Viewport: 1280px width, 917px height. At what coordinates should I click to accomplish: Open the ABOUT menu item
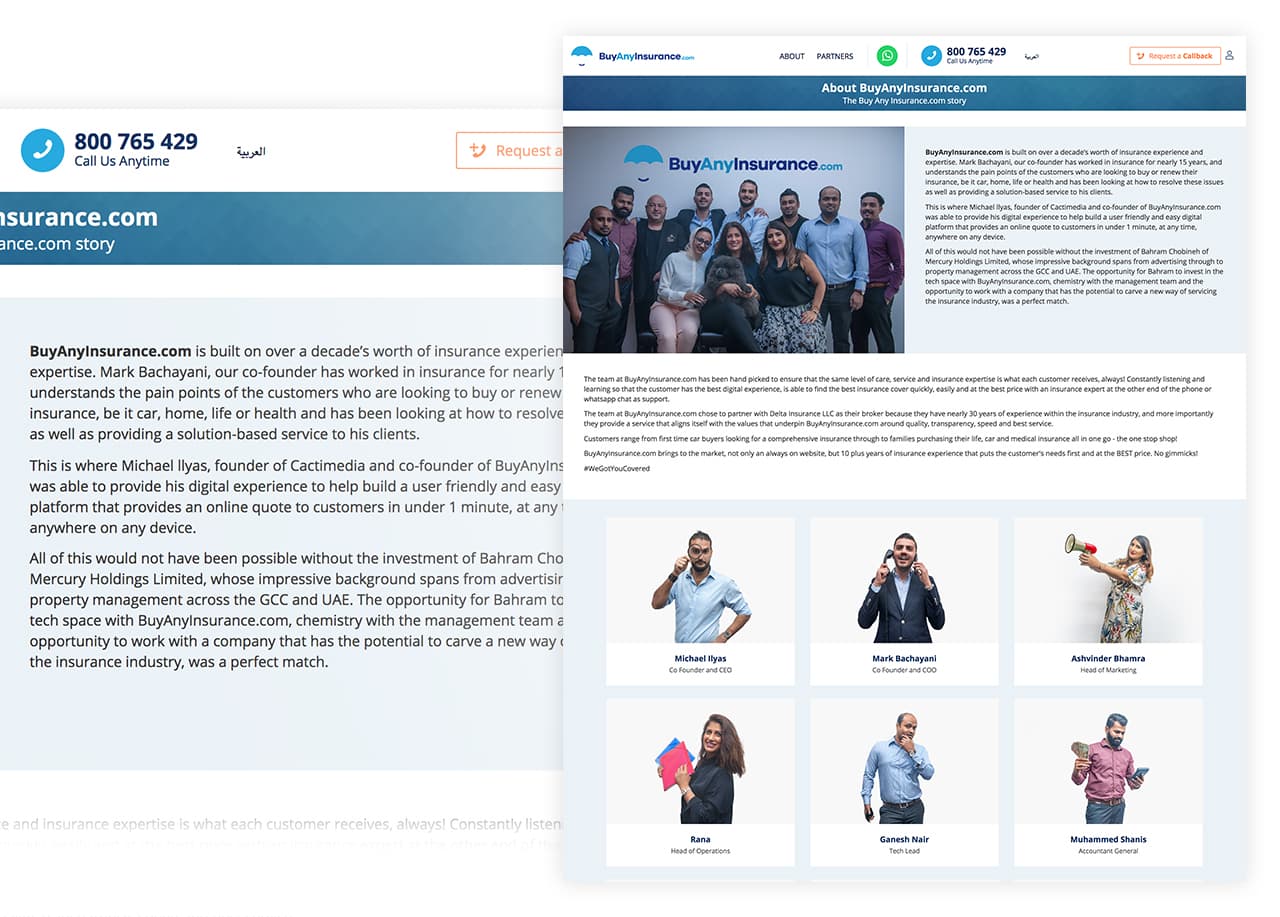click(x=792, y=57)
